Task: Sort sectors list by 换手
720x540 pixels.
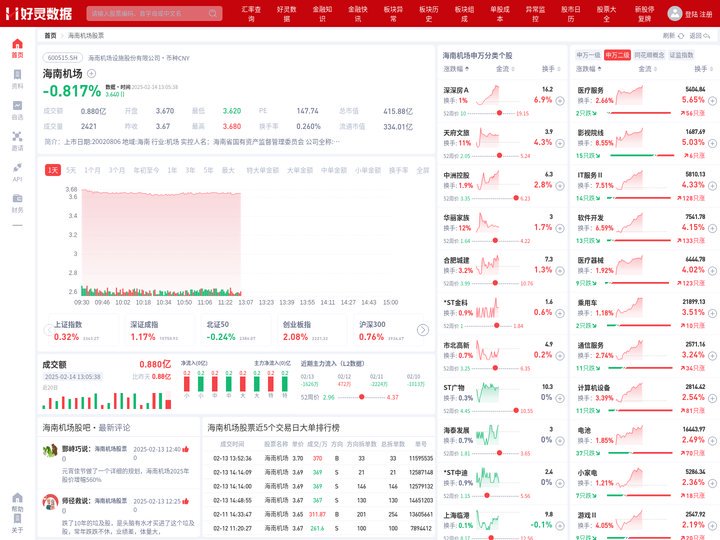Action: (x=703, y=69)
